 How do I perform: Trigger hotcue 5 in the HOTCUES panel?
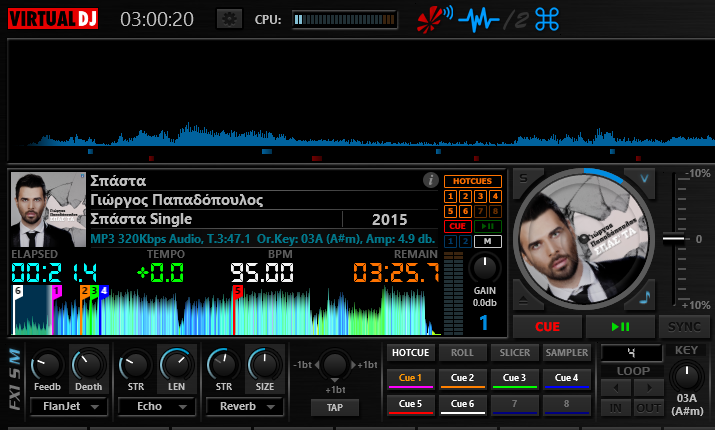[451, 211]
